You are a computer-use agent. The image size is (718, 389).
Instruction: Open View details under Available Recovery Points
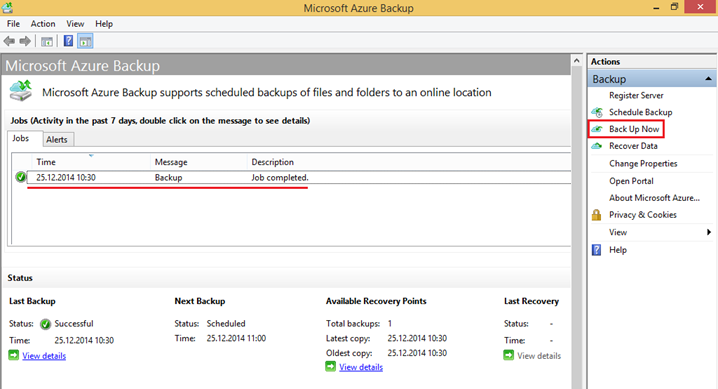click(x=361, y=367)
